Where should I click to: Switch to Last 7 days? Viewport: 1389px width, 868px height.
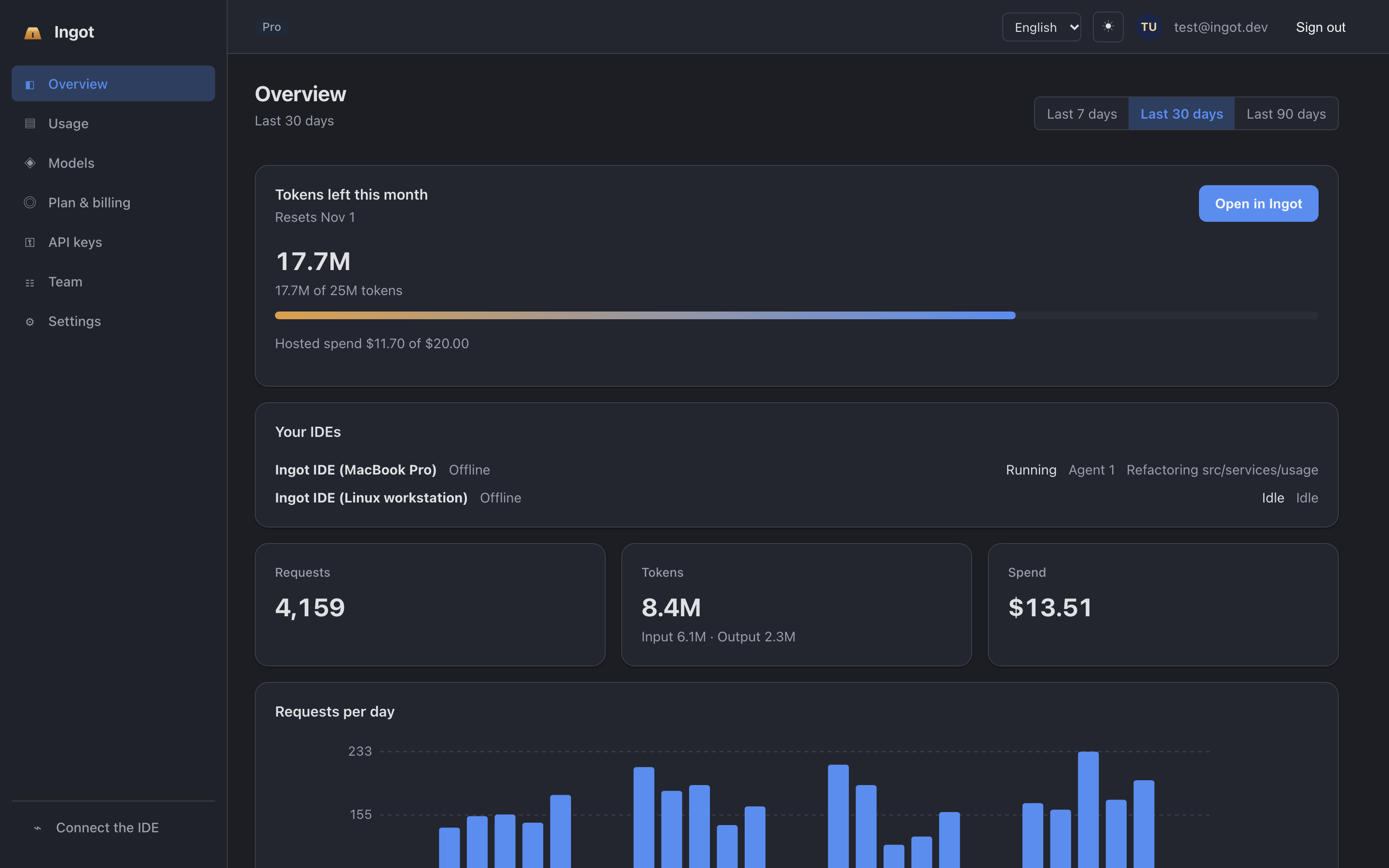point(1081,114)
